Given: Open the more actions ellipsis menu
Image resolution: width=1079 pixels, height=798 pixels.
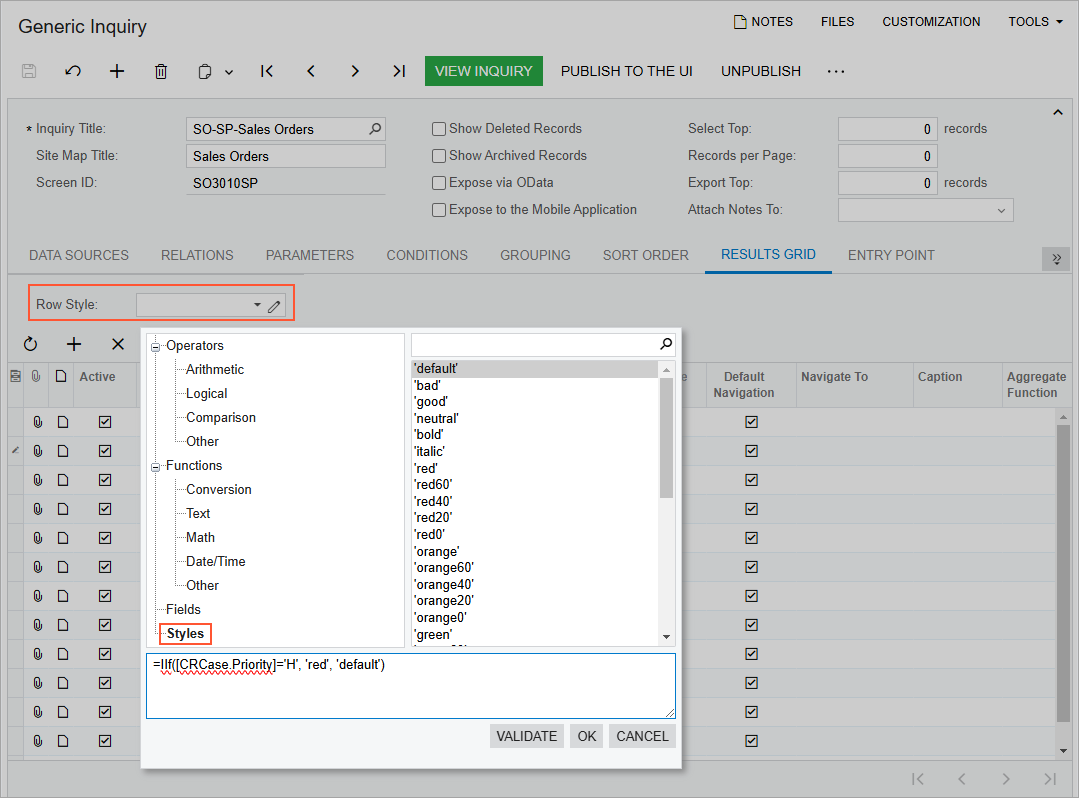Looking at the screenshot, I should coord(836,71).
